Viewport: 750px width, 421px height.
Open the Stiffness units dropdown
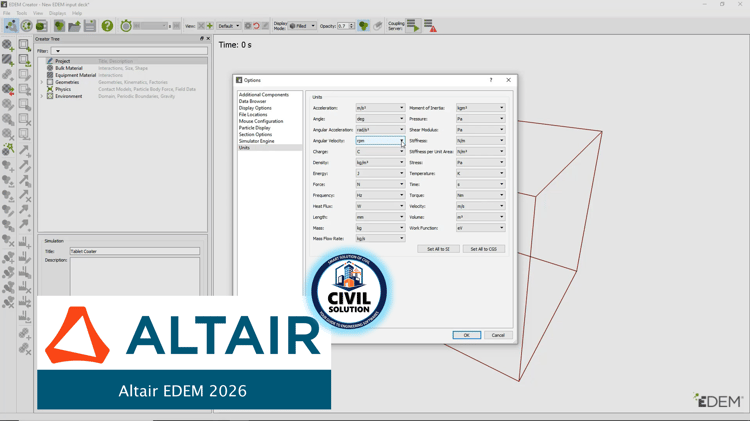[x=480, y=141]
